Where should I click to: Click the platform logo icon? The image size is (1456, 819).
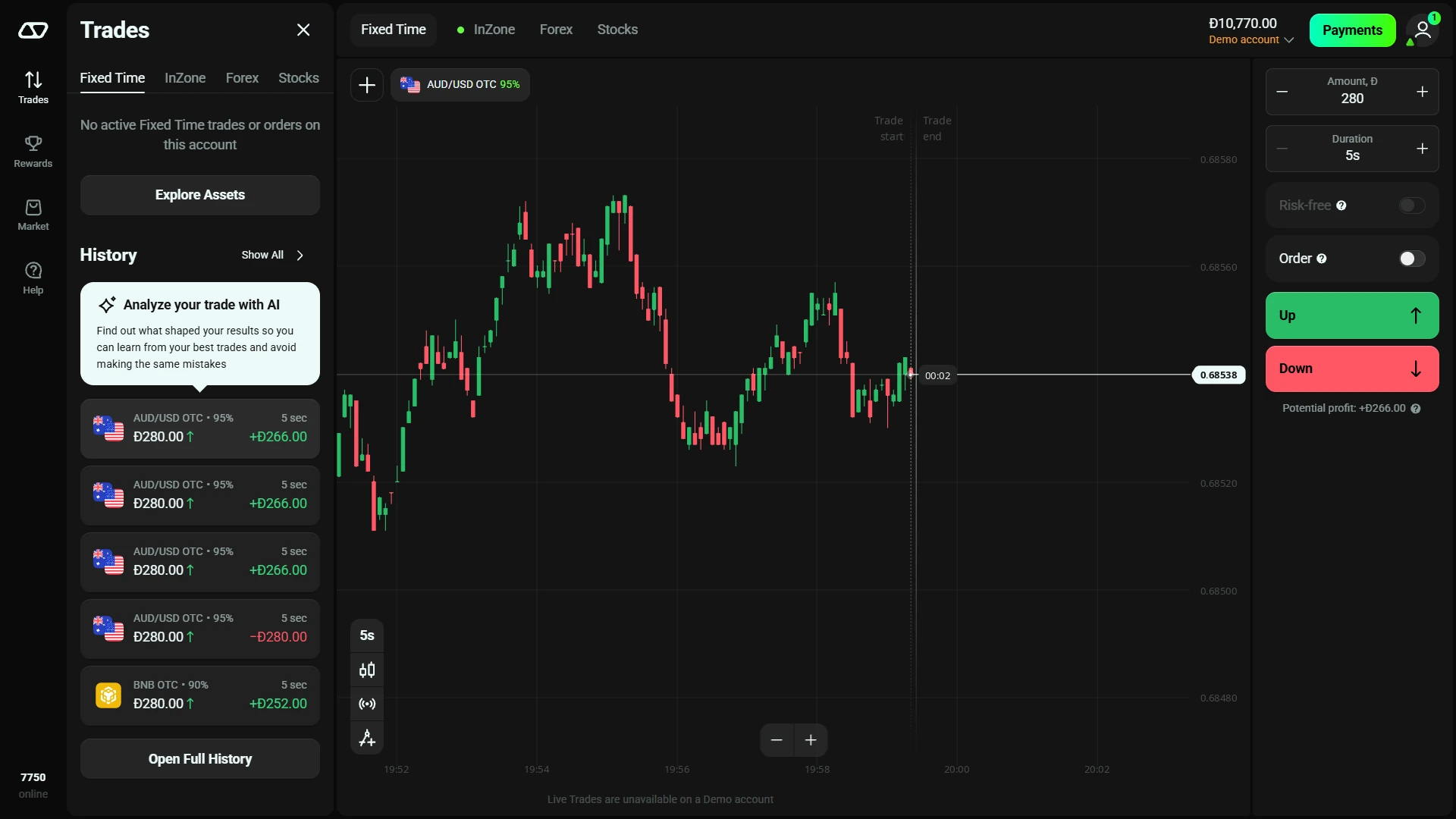[x=33, y=30]
